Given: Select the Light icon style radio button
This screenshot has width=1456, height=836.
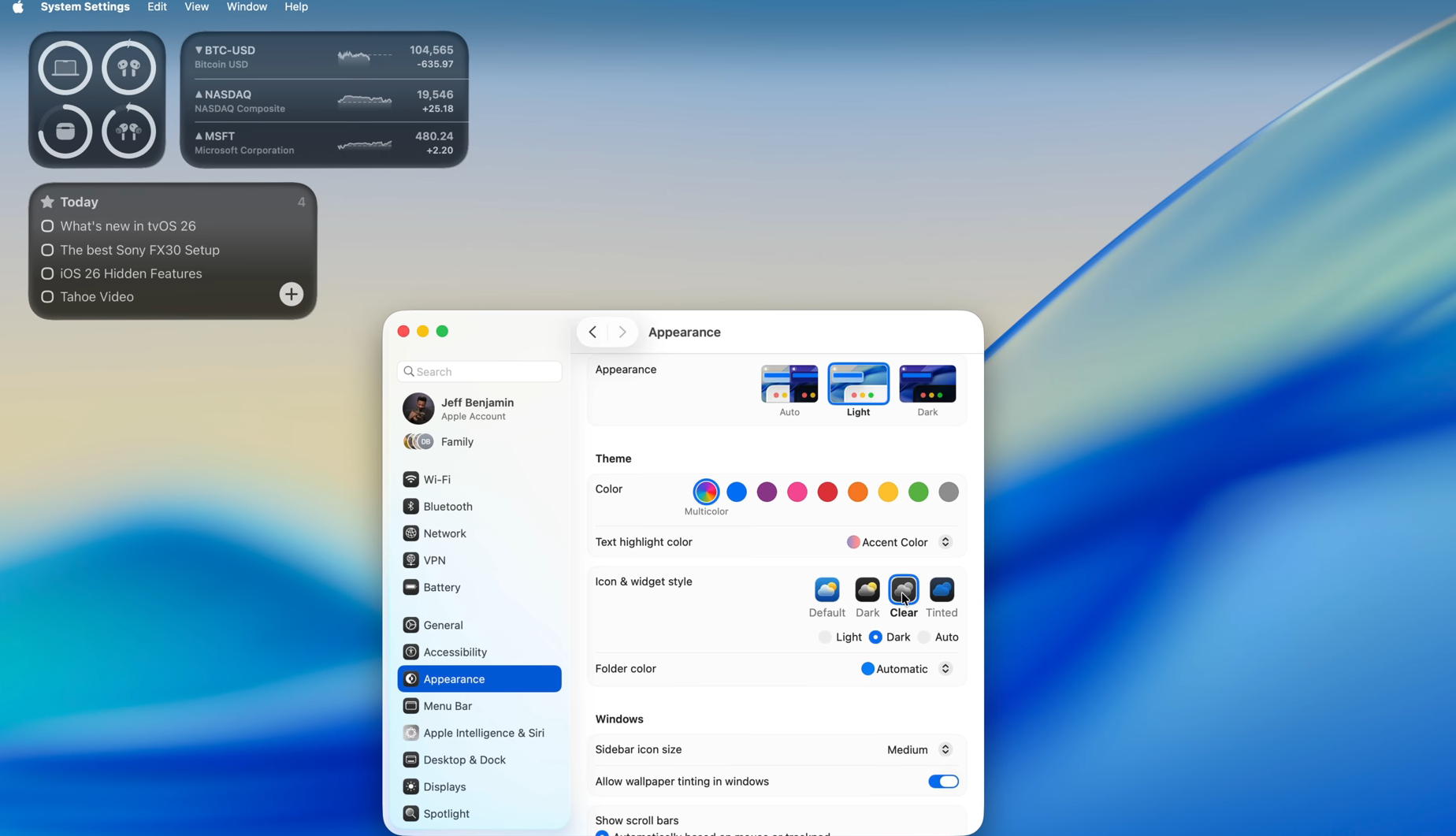Looking at the screenshot, I should pyautogui.click(x=825, y=637).
